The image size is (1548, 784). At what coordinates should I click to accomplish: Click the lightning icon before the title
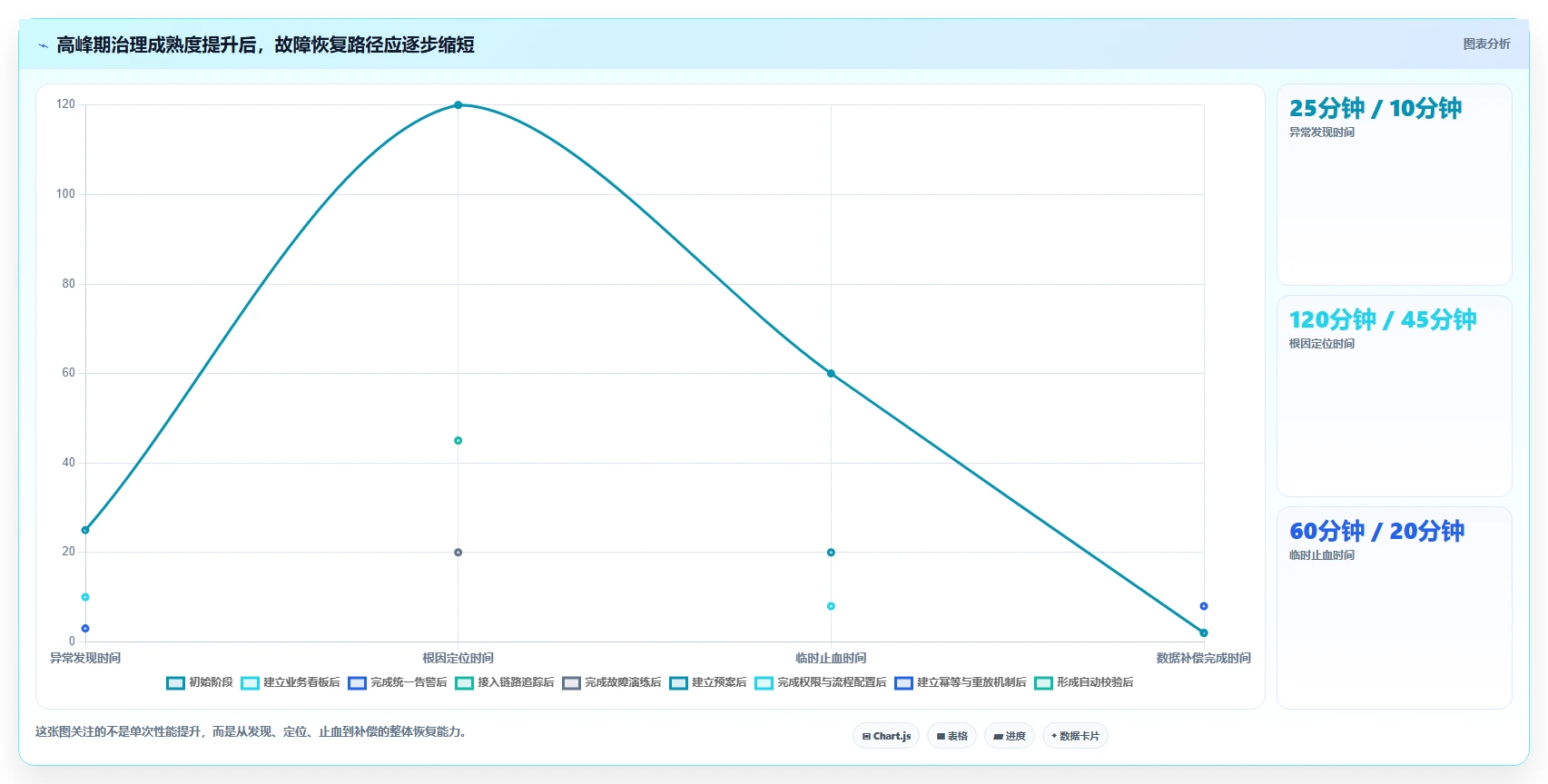pyautogui.click(x=43, y=45)
